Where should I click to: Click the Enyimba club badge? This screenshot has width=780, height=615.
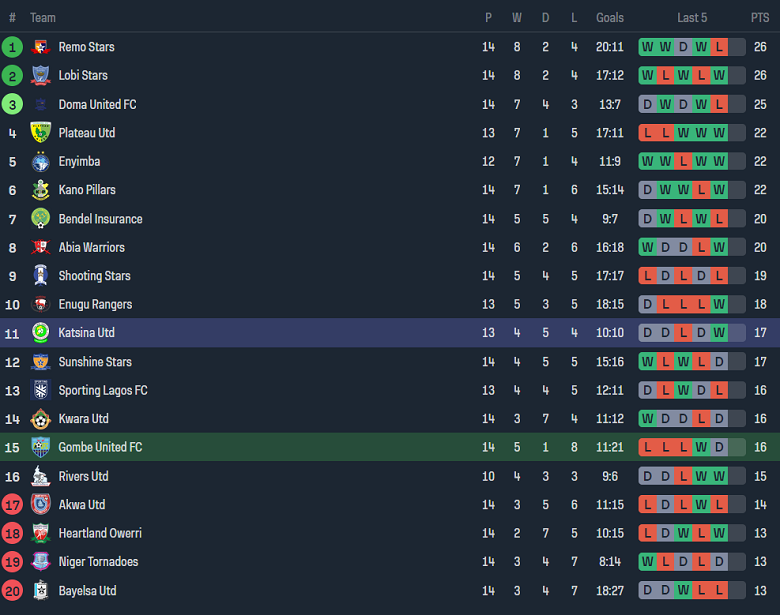point(41,162)
